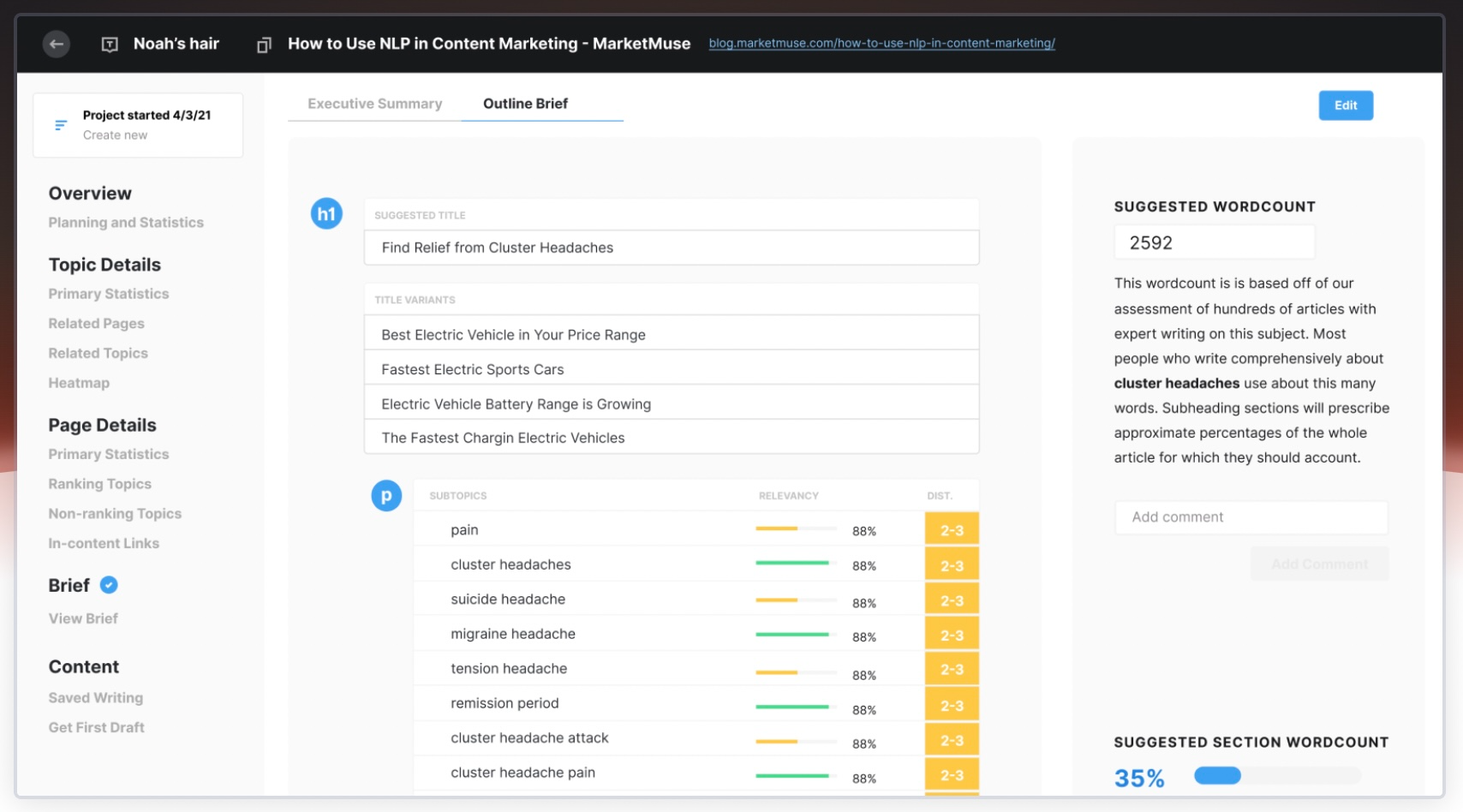
Task: Click the Add Comment button
Action: point(1319,564)
